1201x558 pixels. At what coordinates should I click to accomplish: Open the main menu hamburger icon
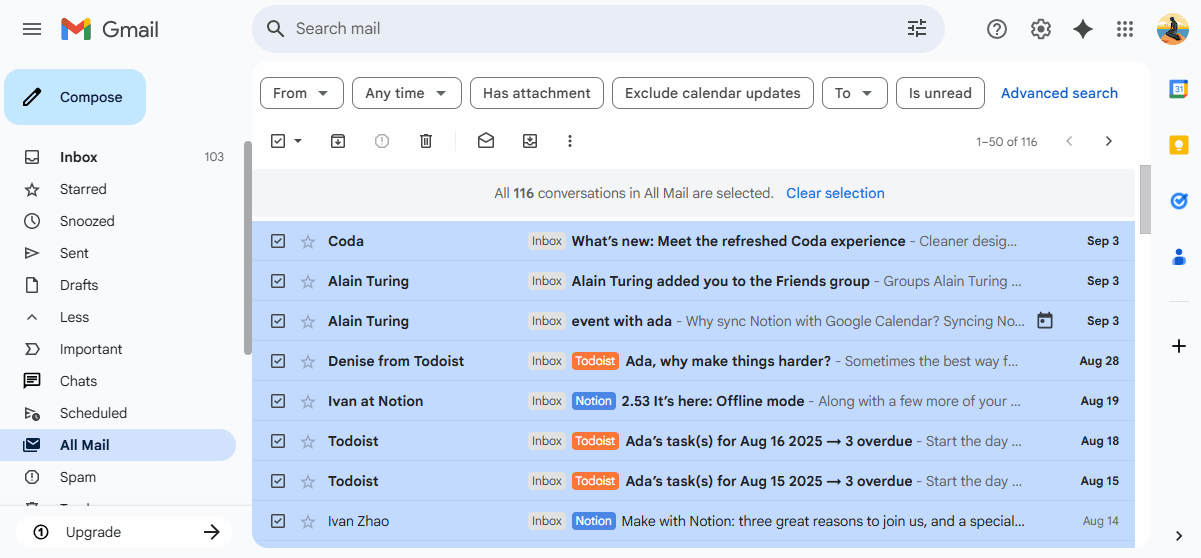point(32,29)
